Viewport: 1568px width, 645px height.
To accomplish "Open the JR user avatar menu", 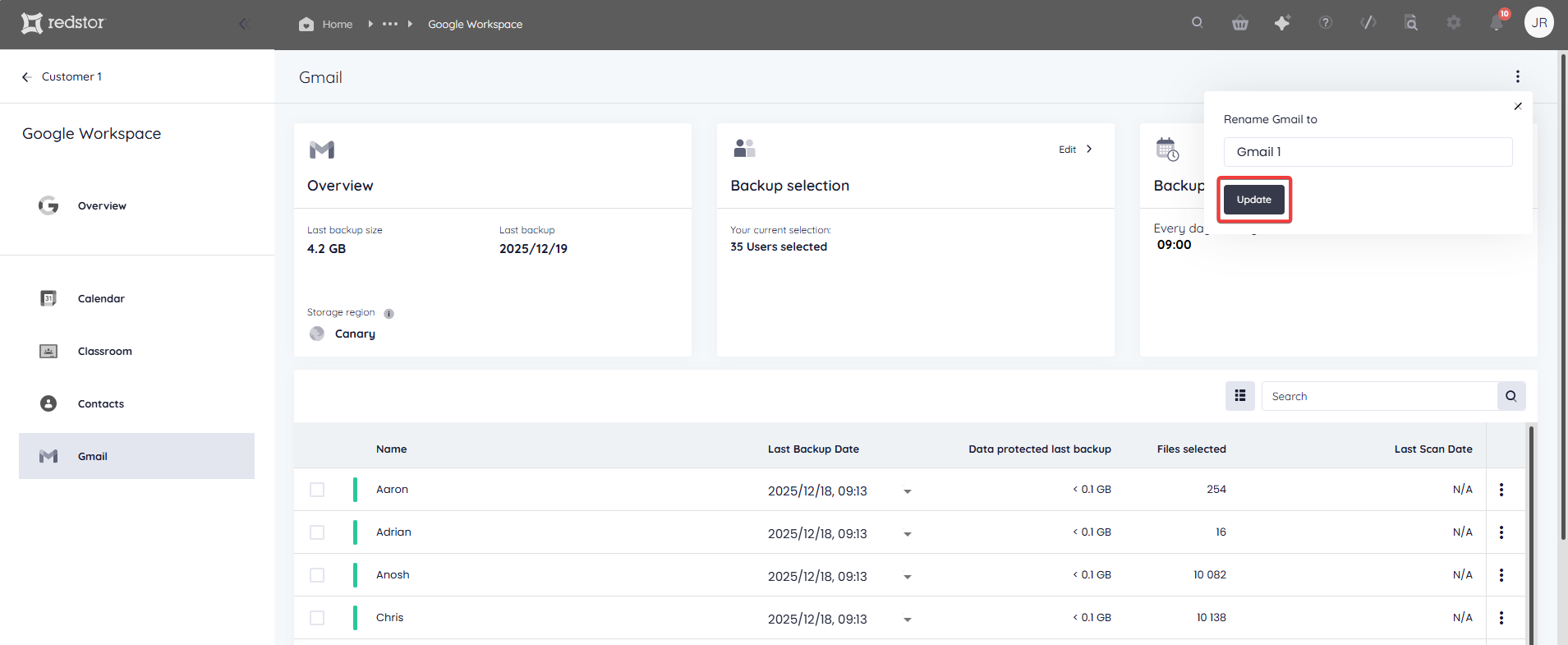I will click(1539, 23).
